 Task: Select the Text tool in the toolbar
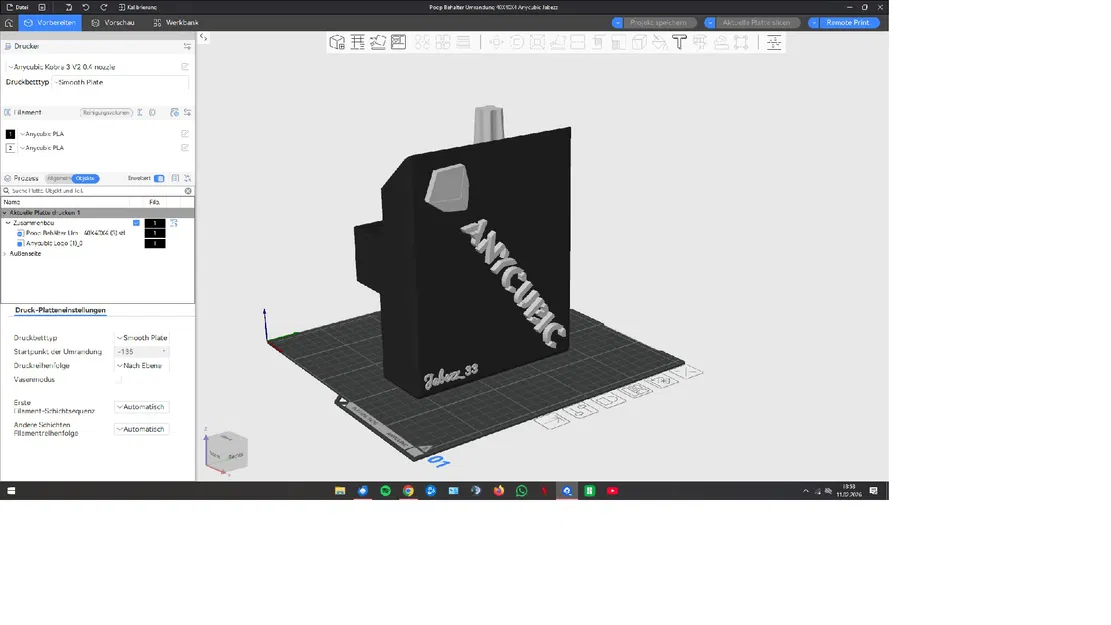pyautogui.click(x=678, y=42)
